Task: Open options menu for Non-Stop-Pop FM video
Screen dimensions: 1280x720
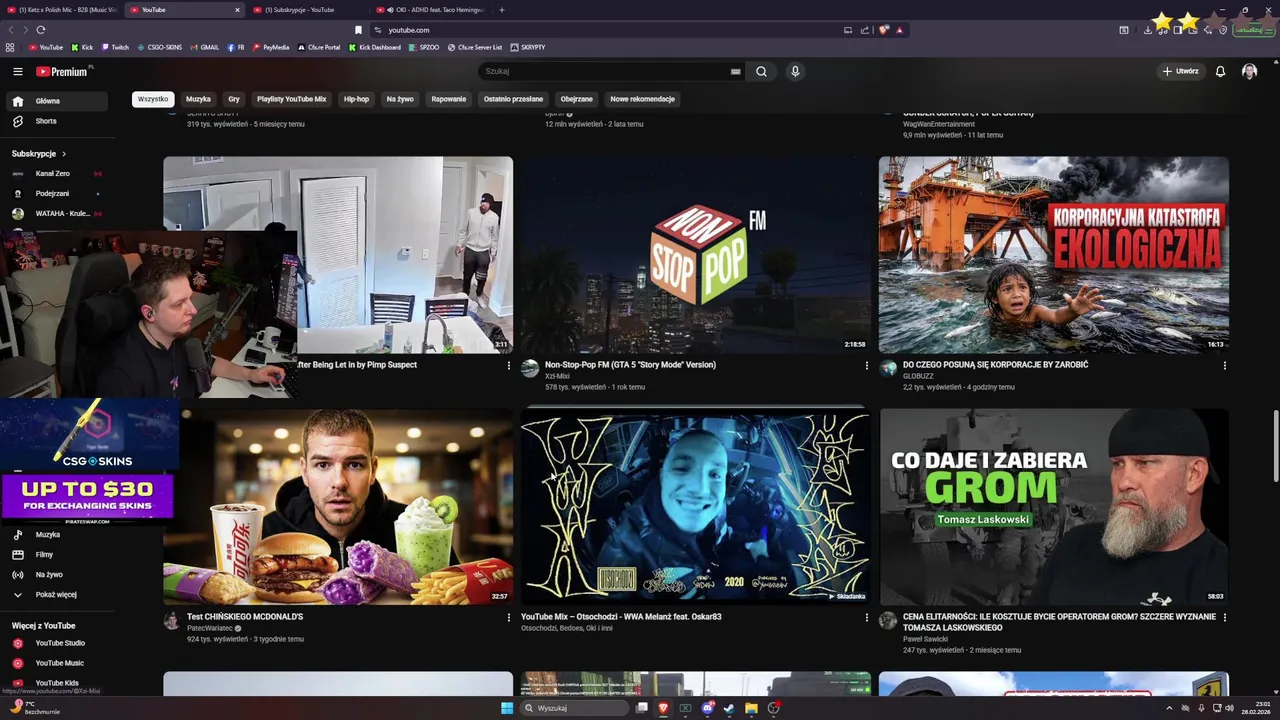Action: pyautogui.click(x=866, y=366)
